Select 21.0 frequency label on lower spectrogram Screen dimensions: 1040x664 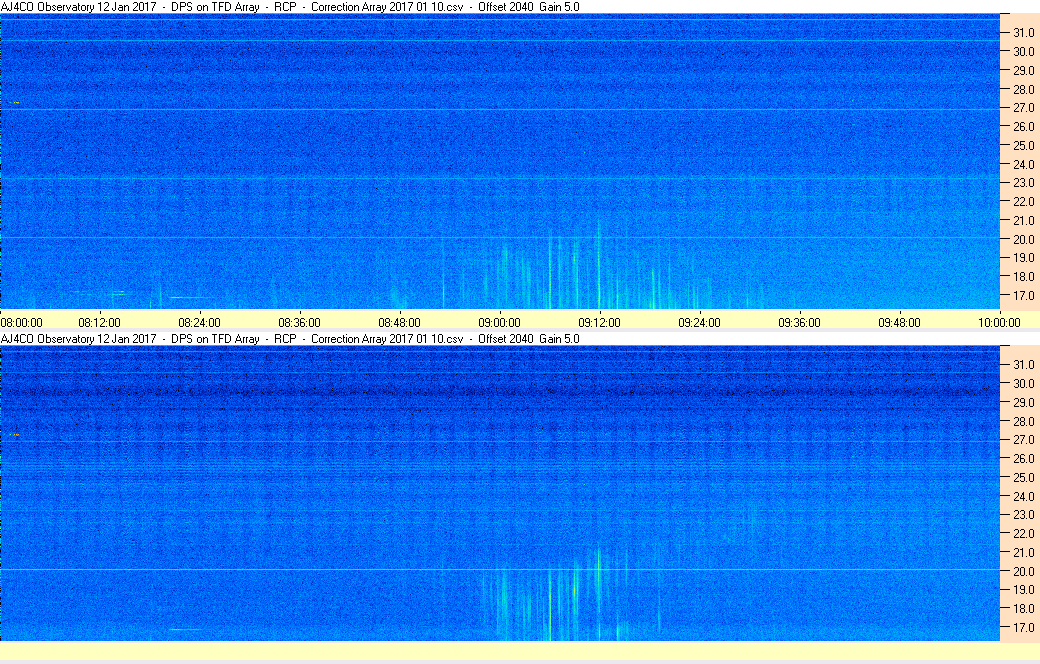[1023, 553]
